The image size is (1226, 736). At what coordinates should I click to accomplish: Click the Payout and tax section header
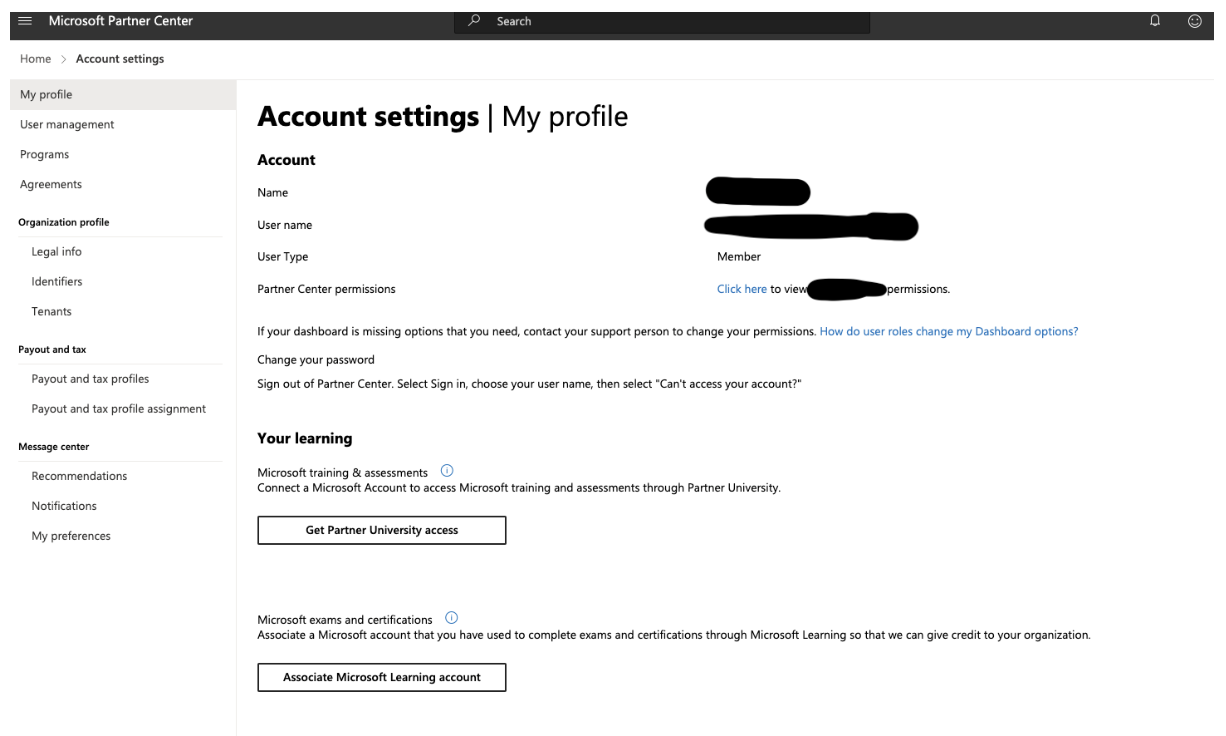click(52, 350)
